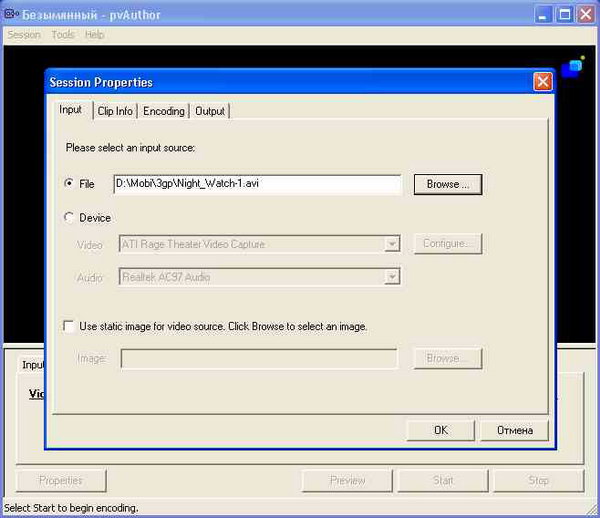The height and width of the screenshot is (518, 600).
Task: Open the Audio device dropdown
Action: click(x=392, y=277)
